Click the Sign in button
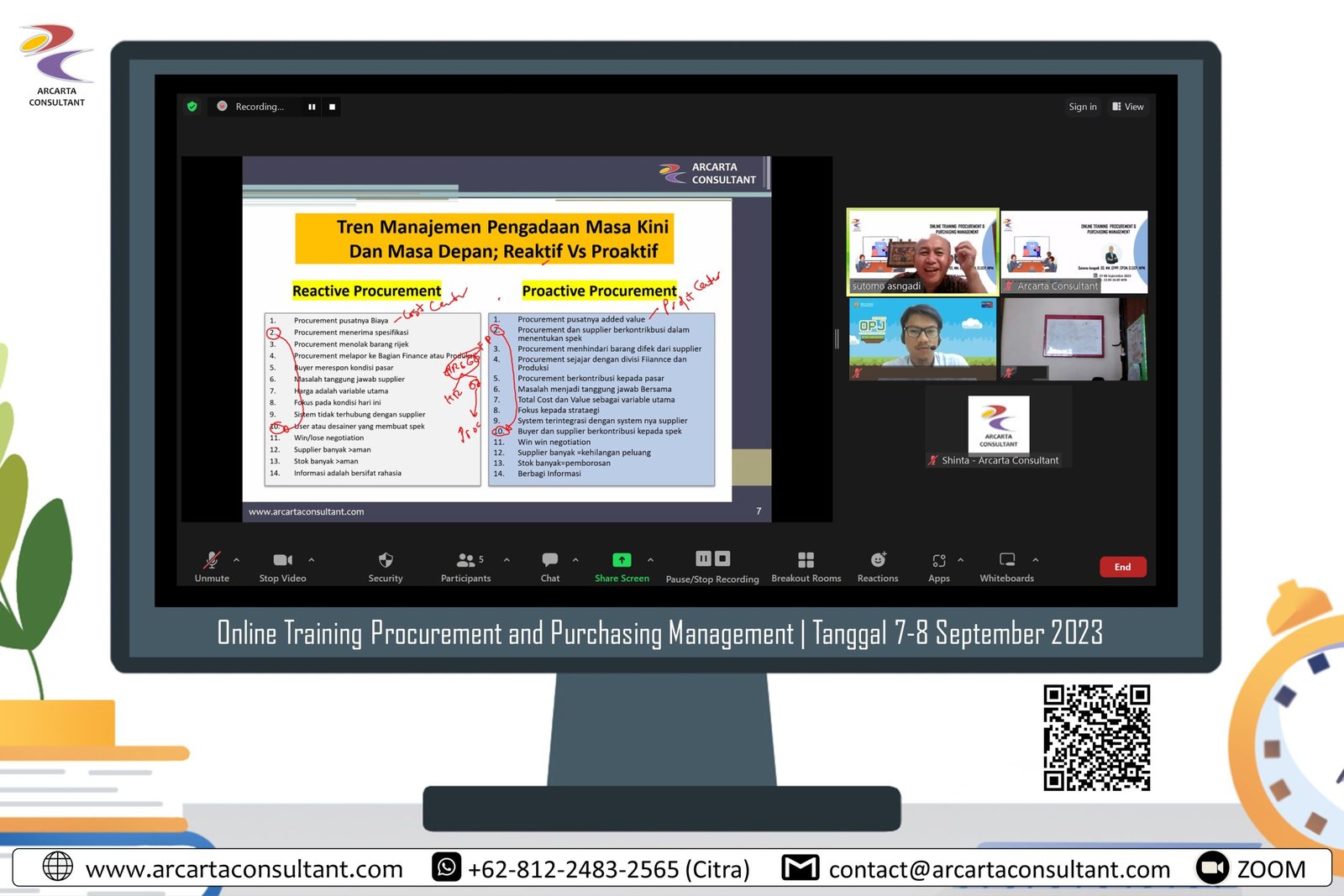 pos(1082,107)
